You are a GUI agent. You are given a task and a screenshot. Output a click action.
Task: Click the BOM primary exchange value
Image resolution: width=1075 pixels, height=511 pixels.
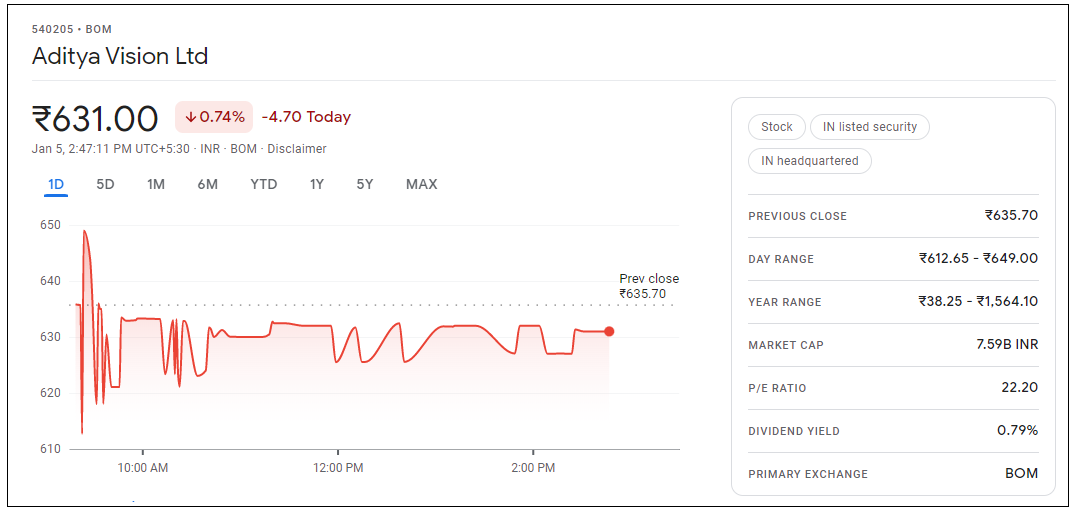click(x=1022, y=473)
